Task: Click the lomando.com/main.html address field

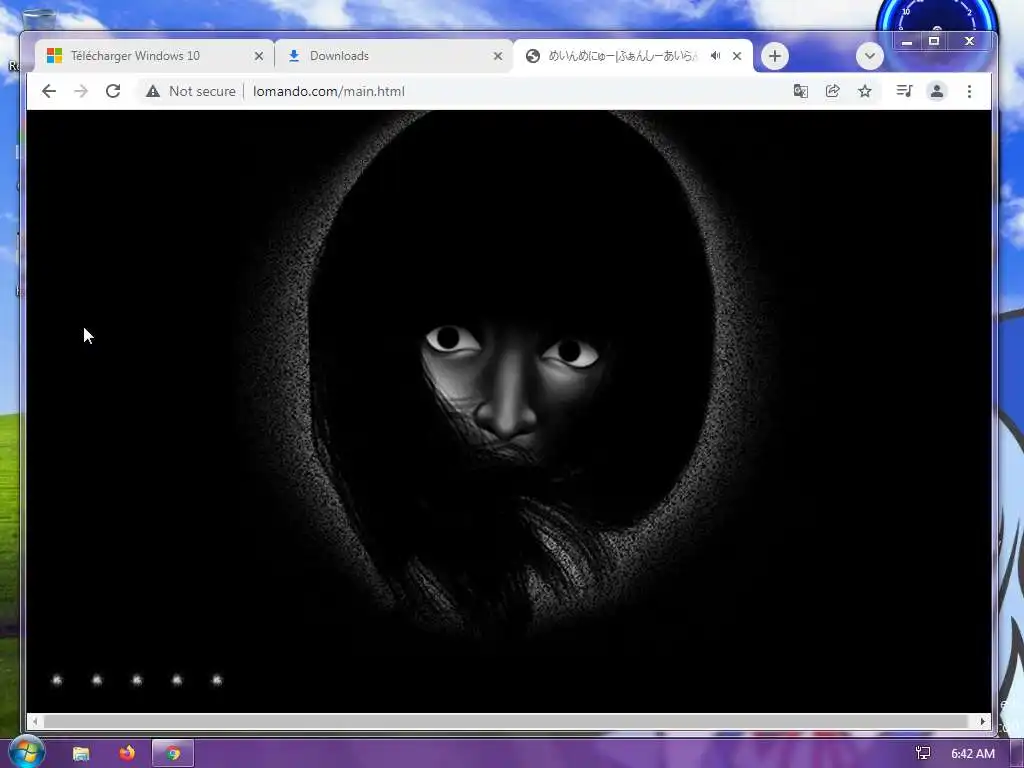Action: pos(328,91)
